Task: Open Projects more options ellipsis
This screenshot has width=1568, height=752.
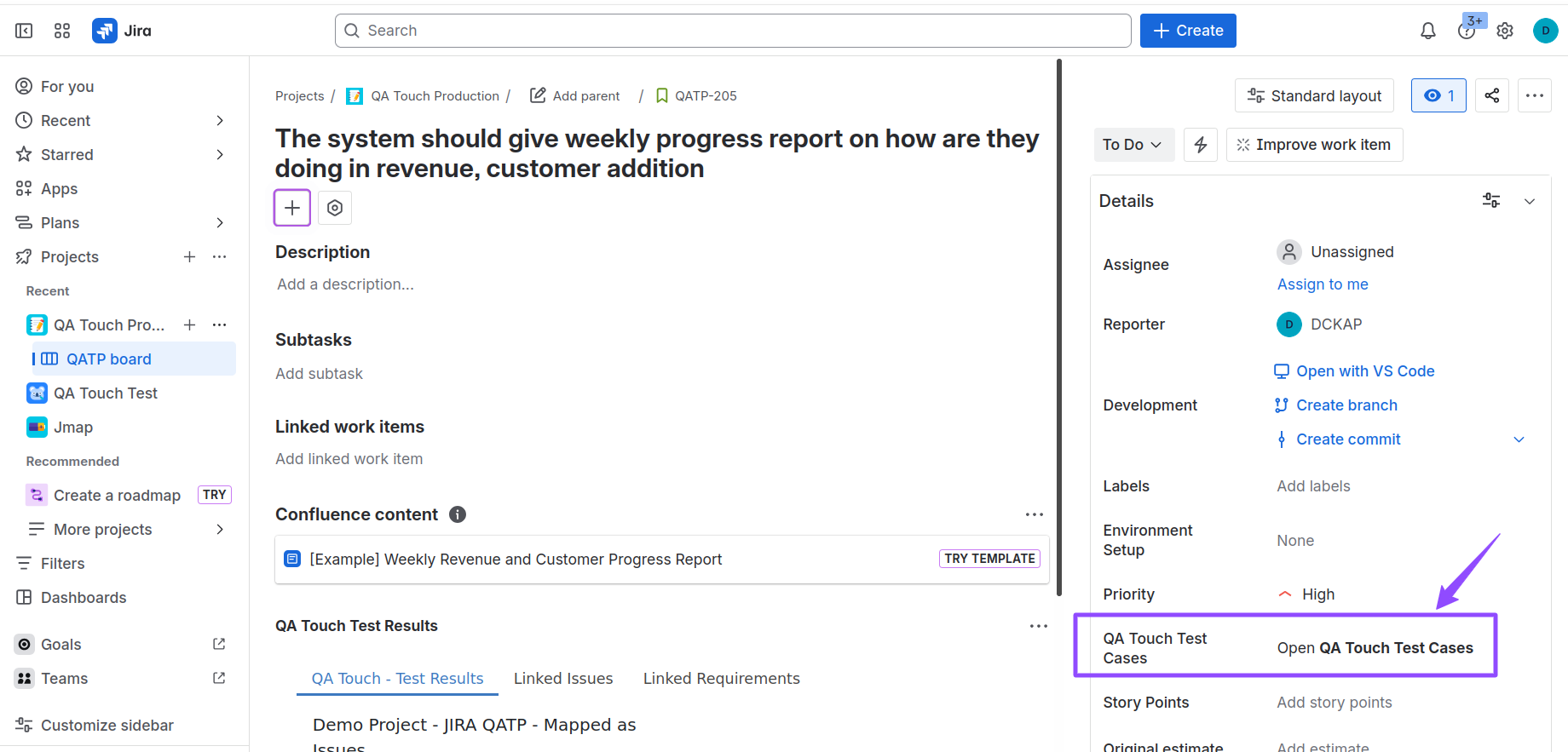Action: coord(220,256)
